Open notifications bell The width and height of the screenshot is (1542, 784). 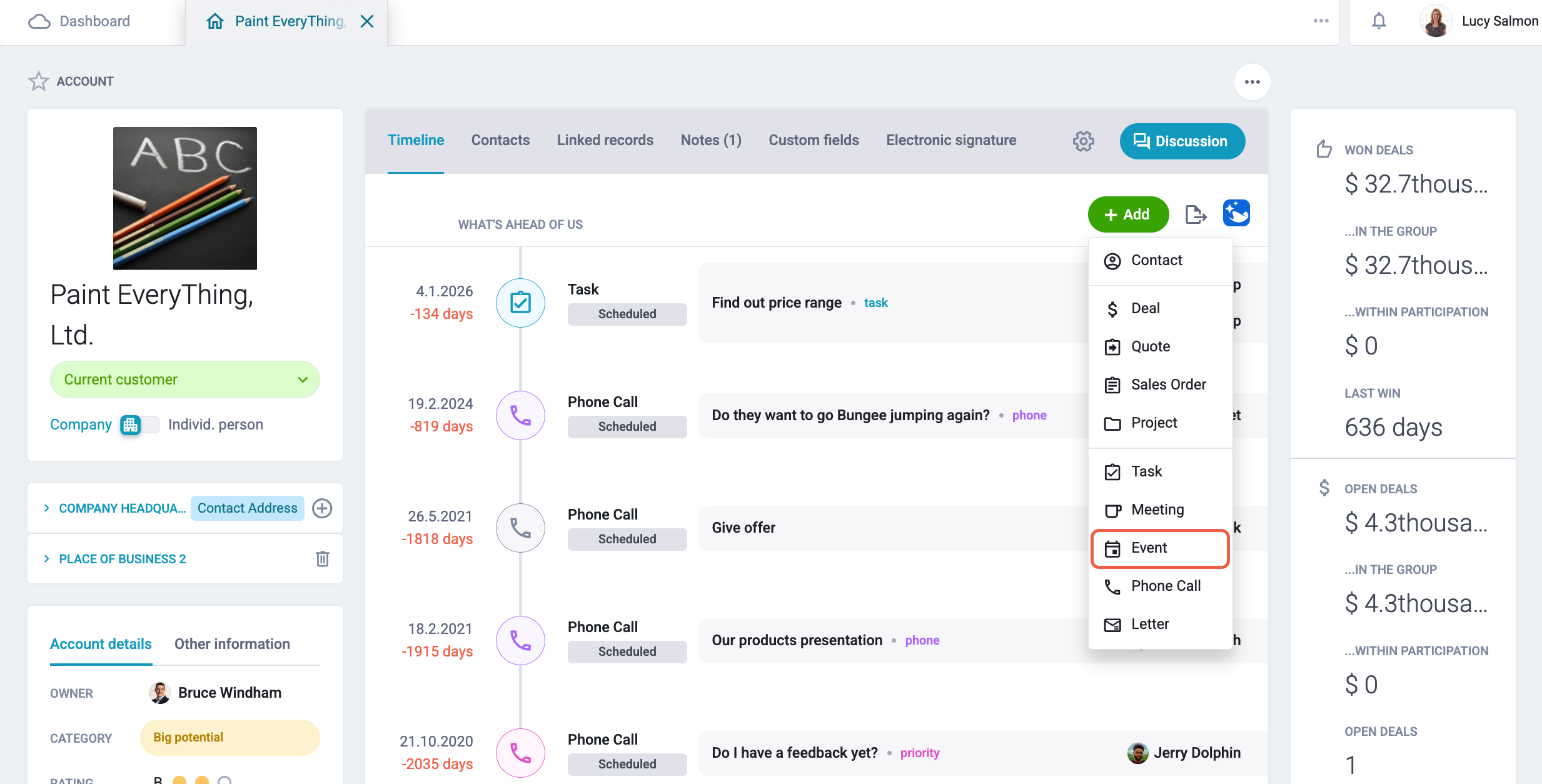click(1378, 21)
